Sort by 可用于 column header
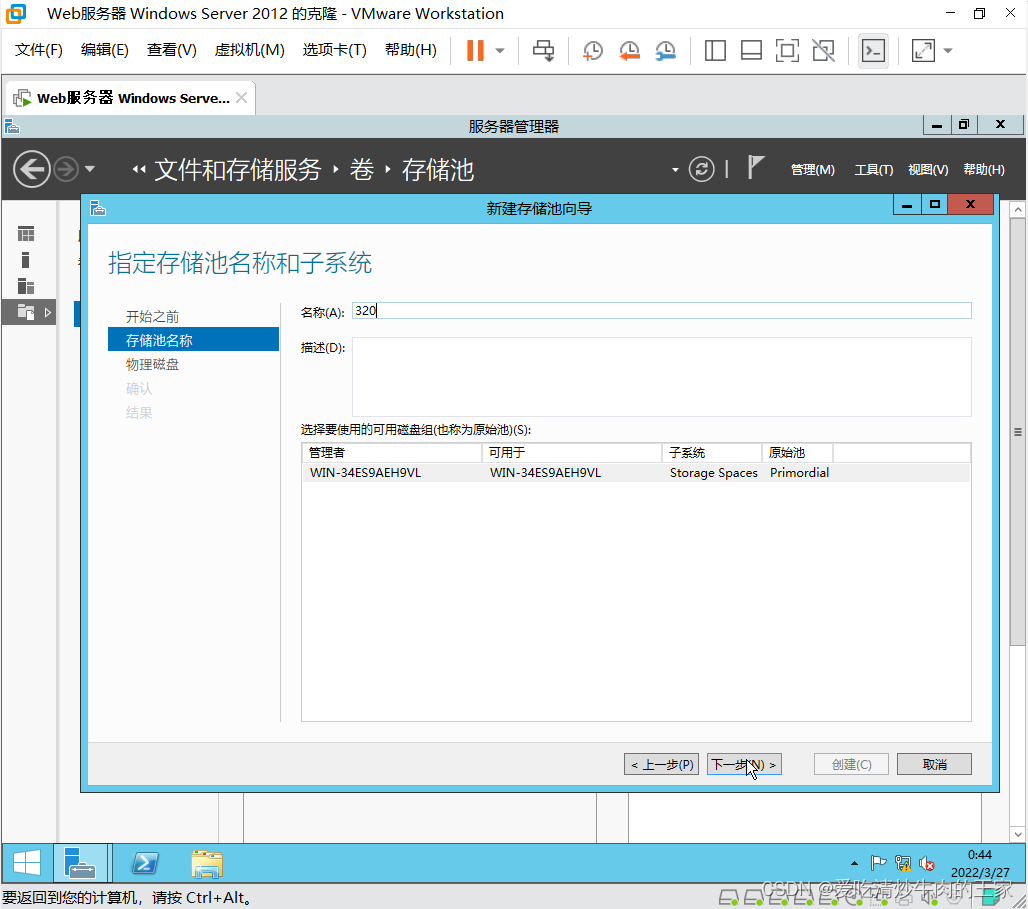The width and height of the screenshot is (1028, 909). pyautogui.click(x=572, y=453)
